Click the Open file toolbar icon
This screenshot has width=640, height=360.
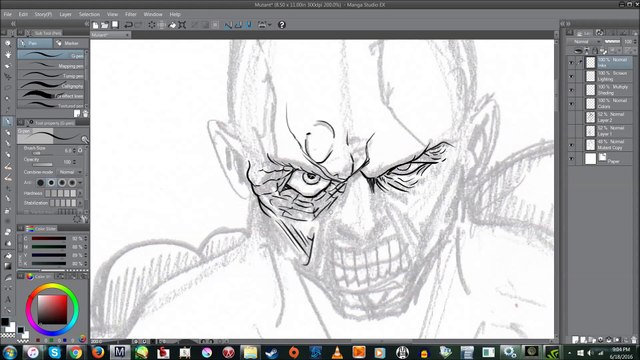coord(105,25)
